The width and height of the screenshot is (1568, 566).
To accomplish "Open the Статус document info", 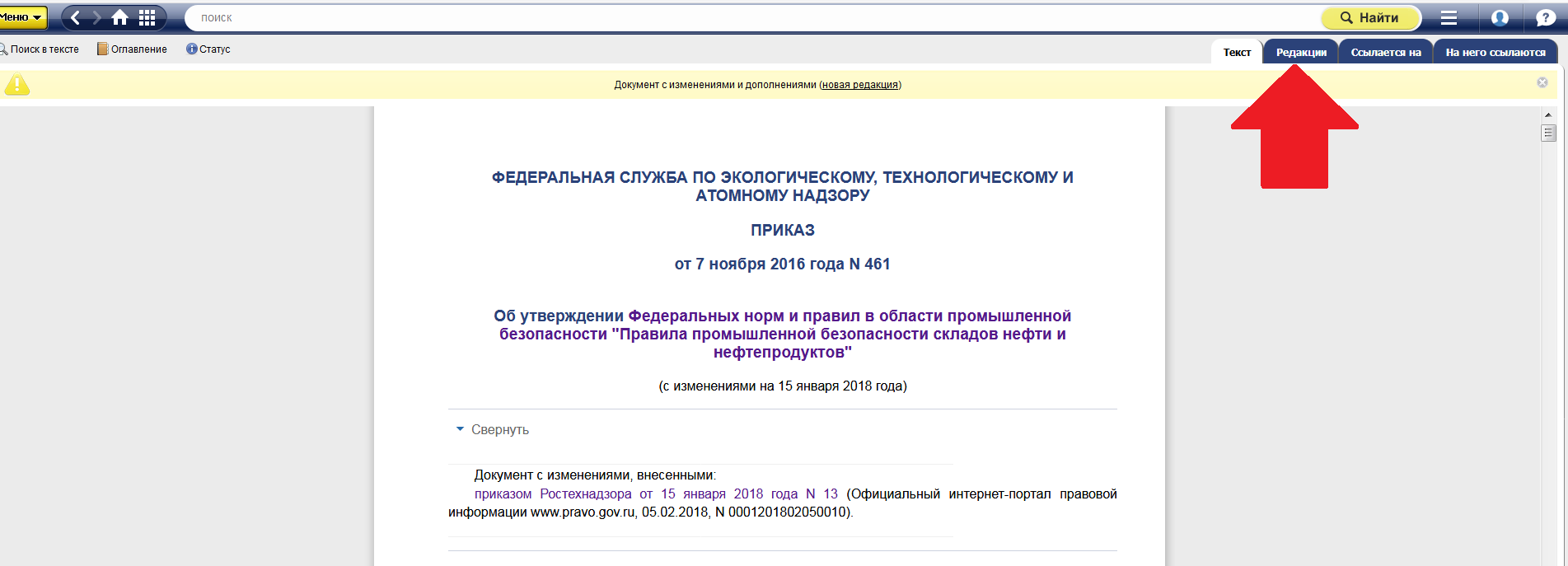I will [208, 49].
